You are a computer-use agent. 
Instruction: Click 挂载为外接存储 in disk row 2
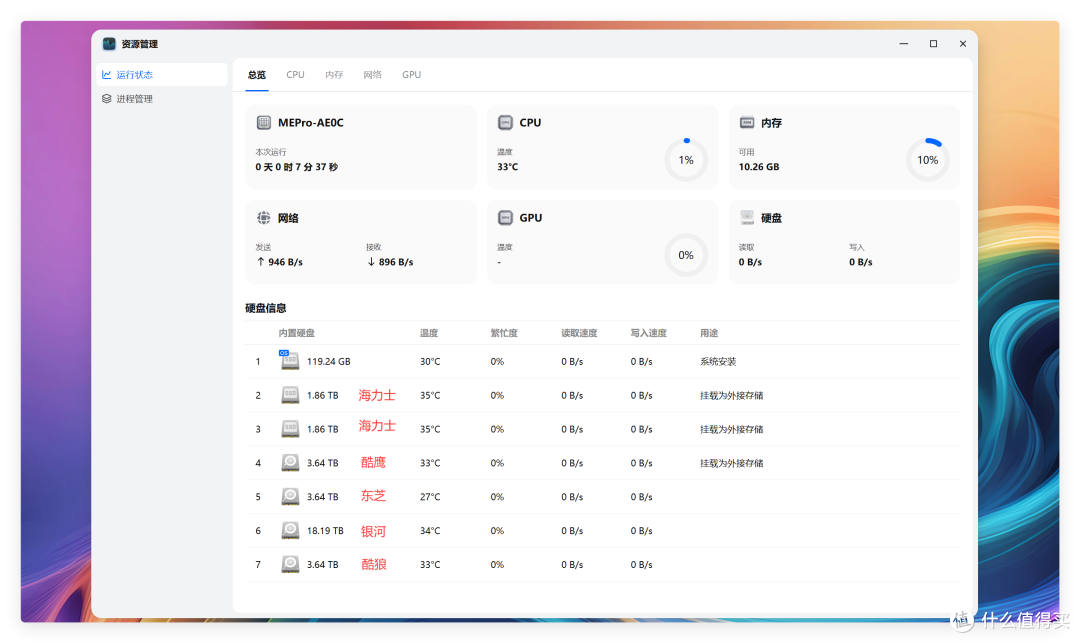(731, 395)
